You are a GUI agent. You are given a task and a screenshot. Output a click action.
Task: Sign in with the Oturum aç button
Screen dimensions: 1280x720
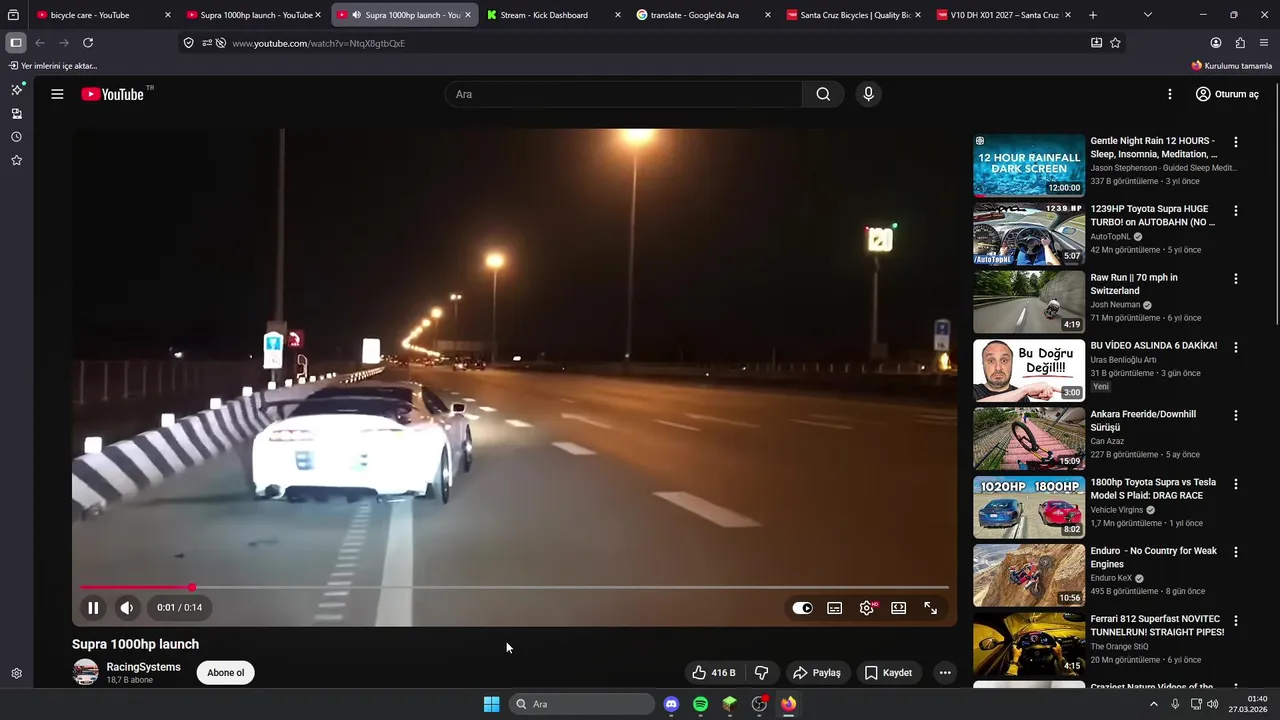[x=1227, y=94]
